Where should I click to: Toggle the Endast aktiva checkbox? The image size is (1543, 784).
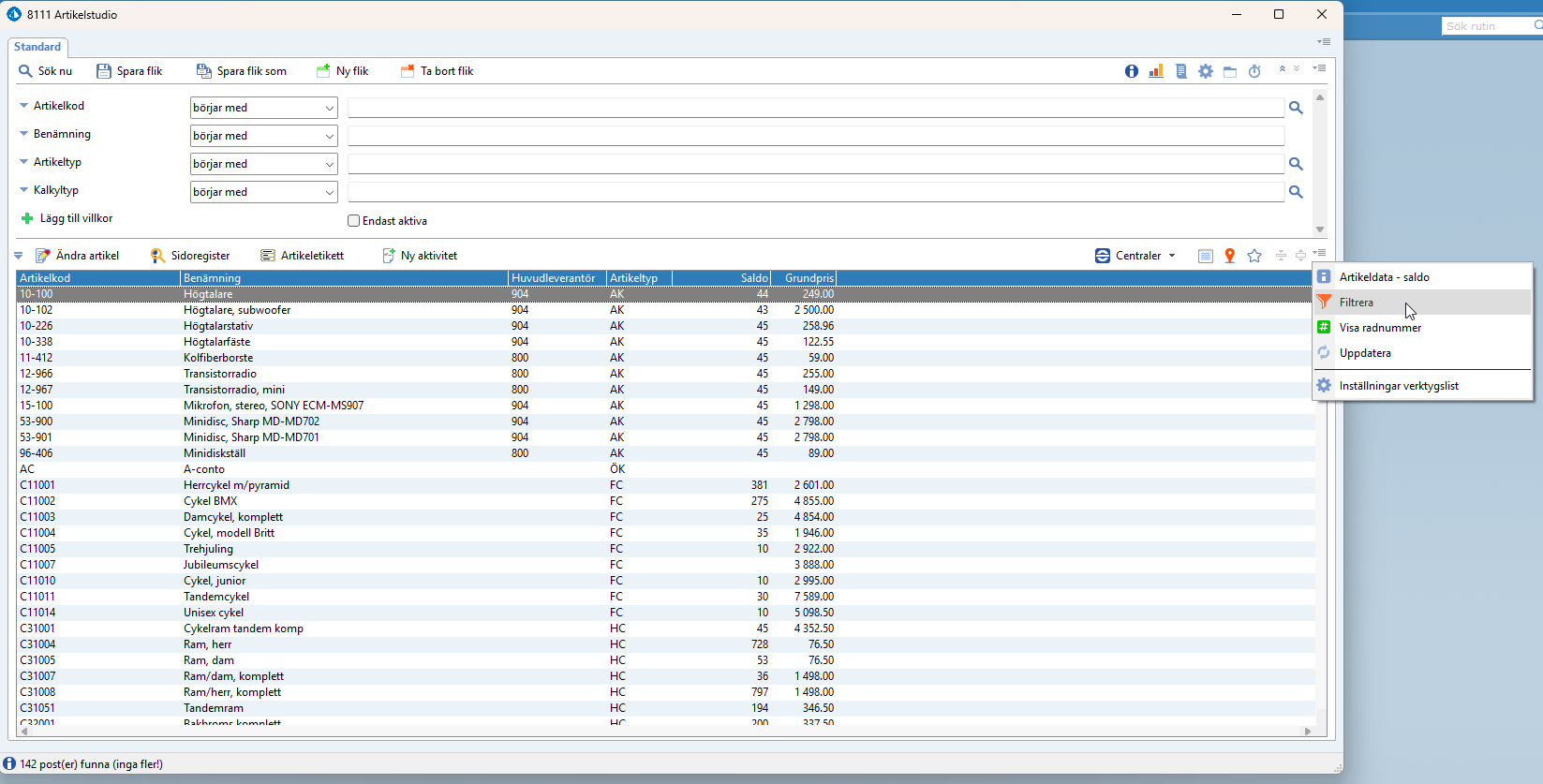coord(354,221)
